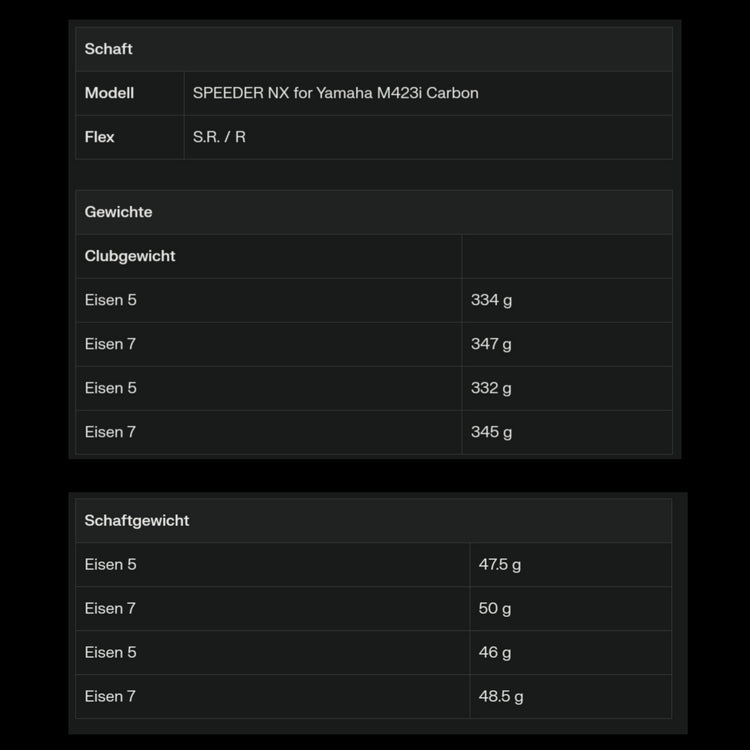
Task: Select the Modell row label
Action: 110,93
